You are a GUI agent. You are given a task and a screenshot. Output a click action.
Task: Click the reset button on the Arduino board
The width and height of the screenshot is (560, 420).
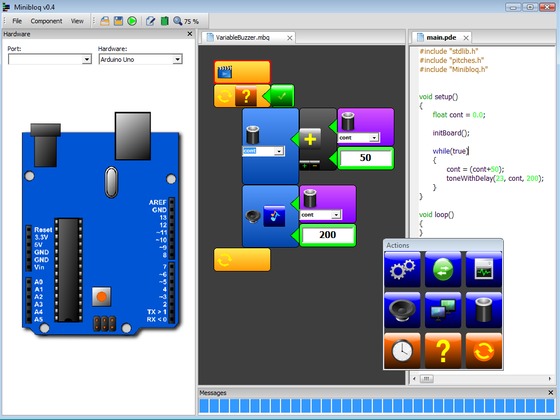coord(101,297)
